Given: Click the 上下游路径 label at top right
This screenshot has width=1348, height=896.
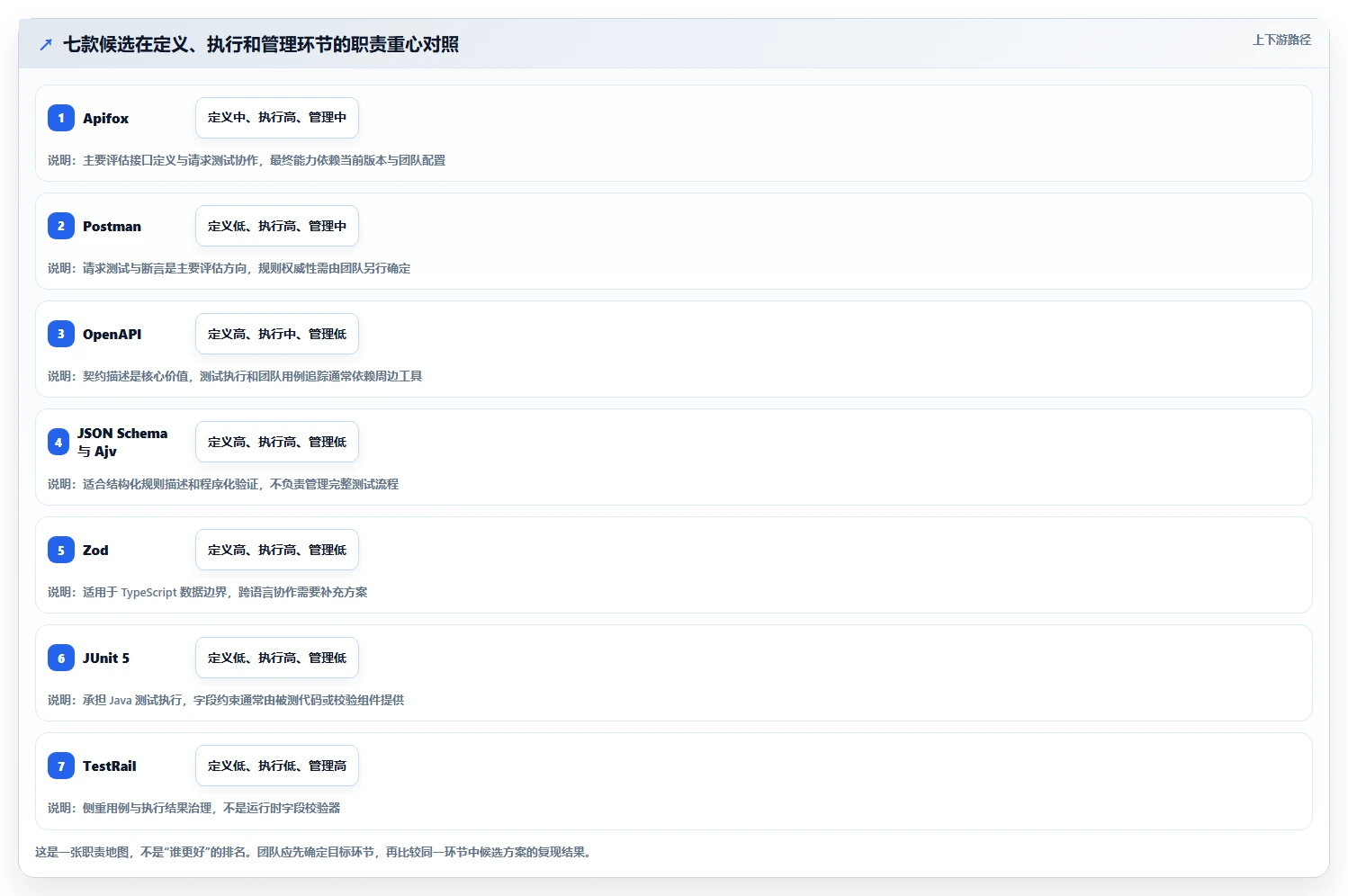Looking at the screenshot, I should (1281, 40).
